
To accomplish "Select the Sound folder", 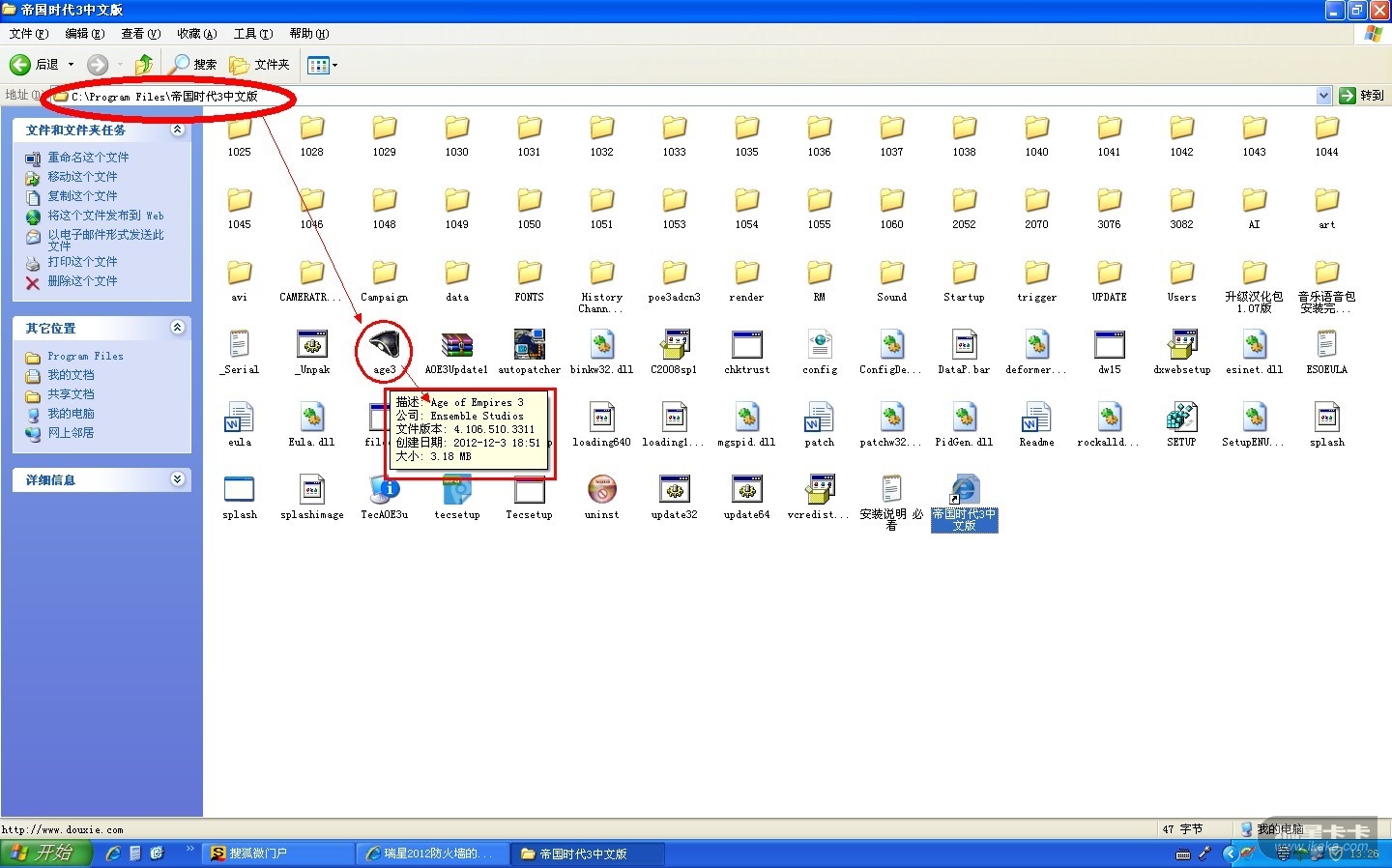I will pyautogui.click(x=891, y=273).
